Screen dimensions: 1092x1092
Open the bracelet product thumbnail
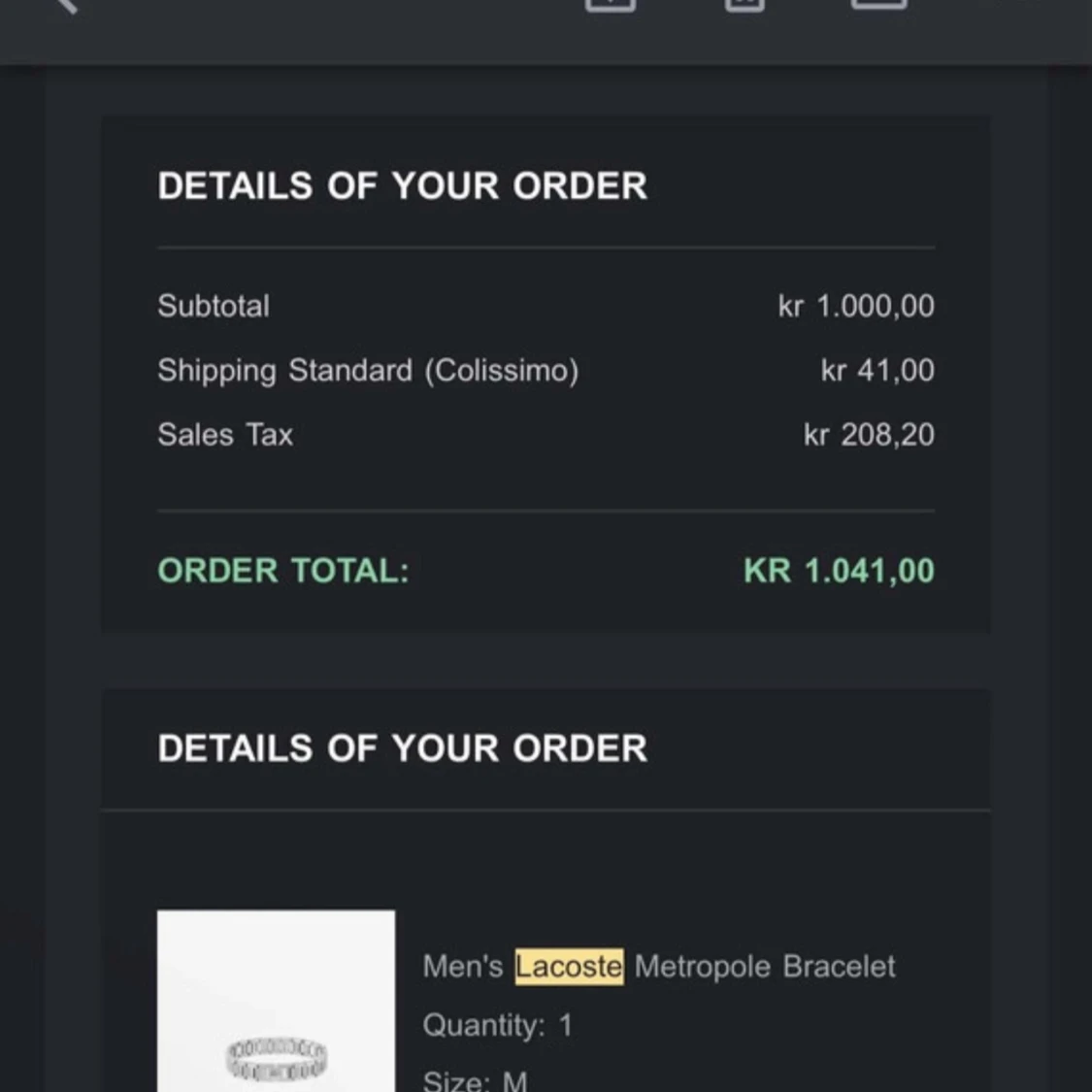276,1001
